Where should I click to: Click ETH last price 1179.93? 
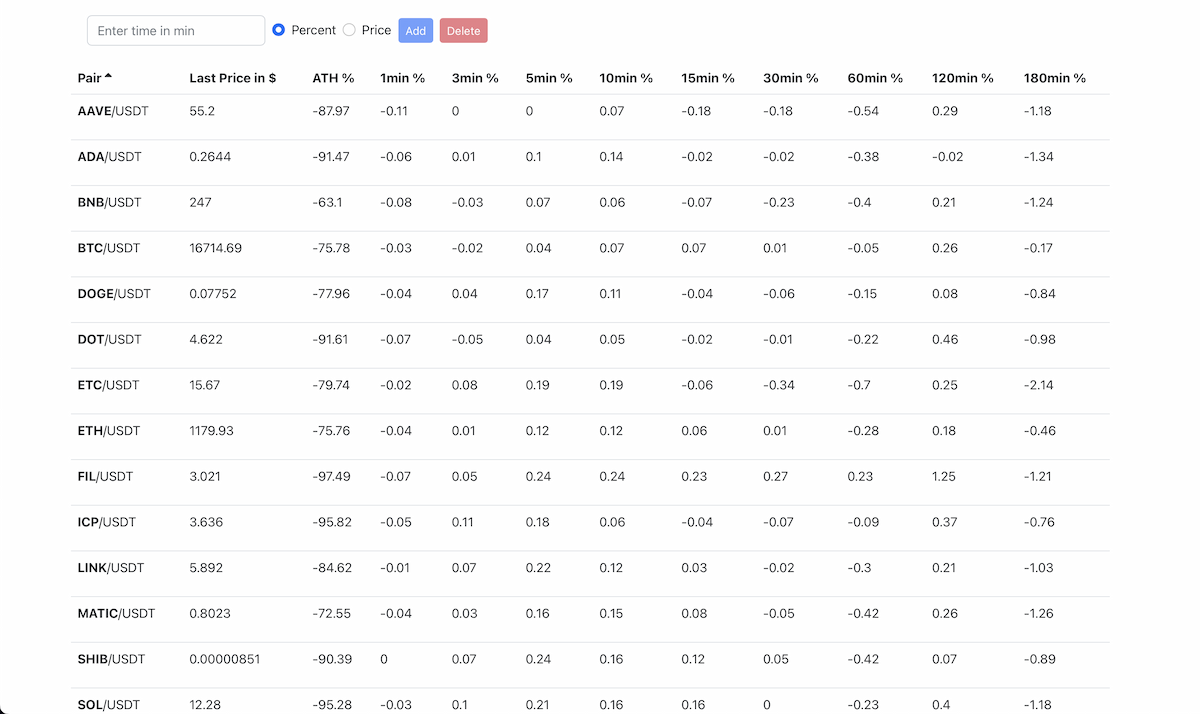click(x=211, y=431)
